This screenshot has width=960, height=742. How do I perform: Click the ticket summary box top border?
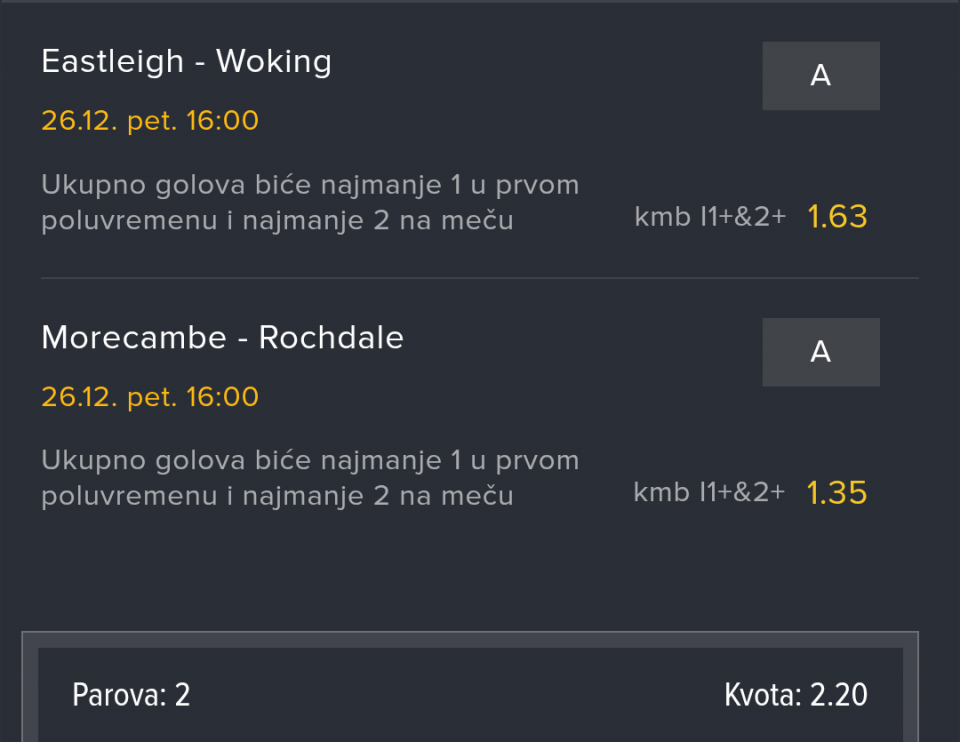click(470, 633)
